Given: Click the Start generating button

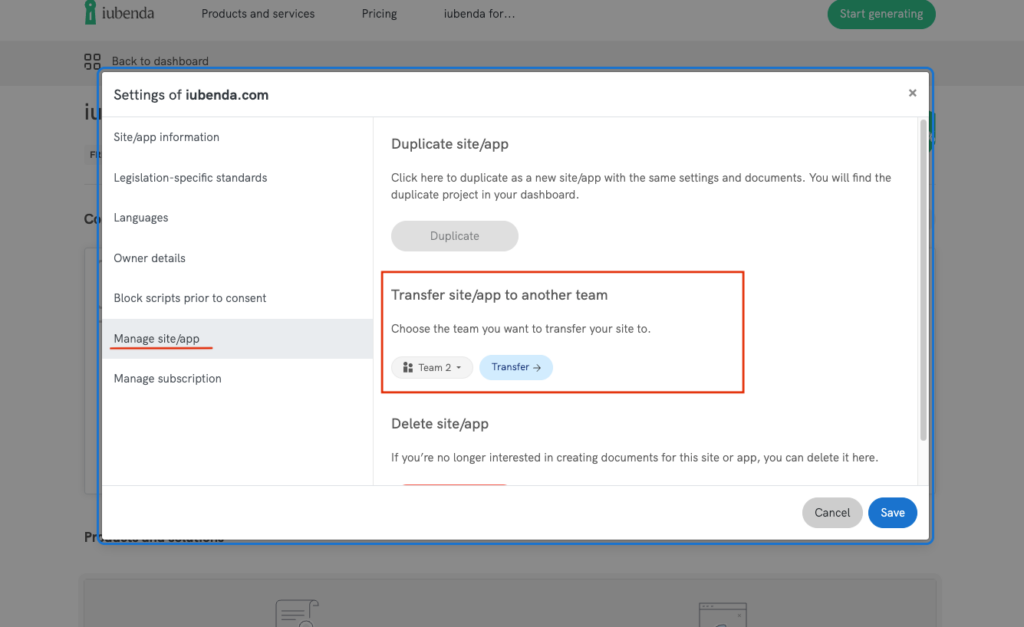Looking at the screenshot, I should point(881,14).
